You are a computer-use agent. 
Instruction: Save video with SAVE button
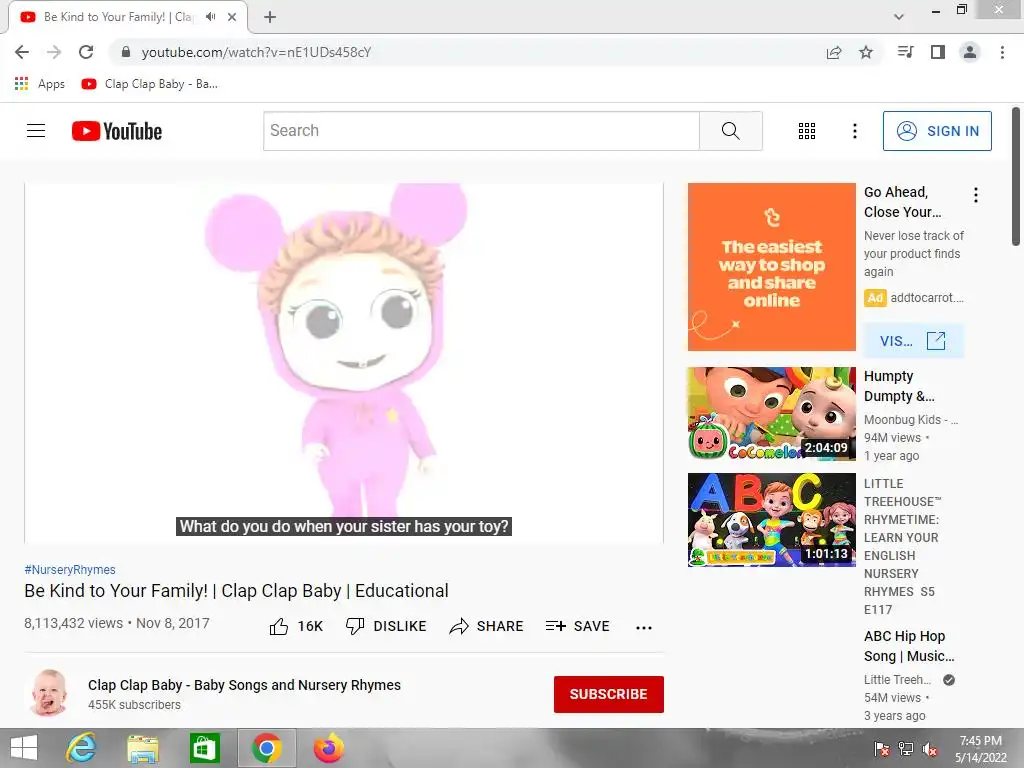(577, 626)
